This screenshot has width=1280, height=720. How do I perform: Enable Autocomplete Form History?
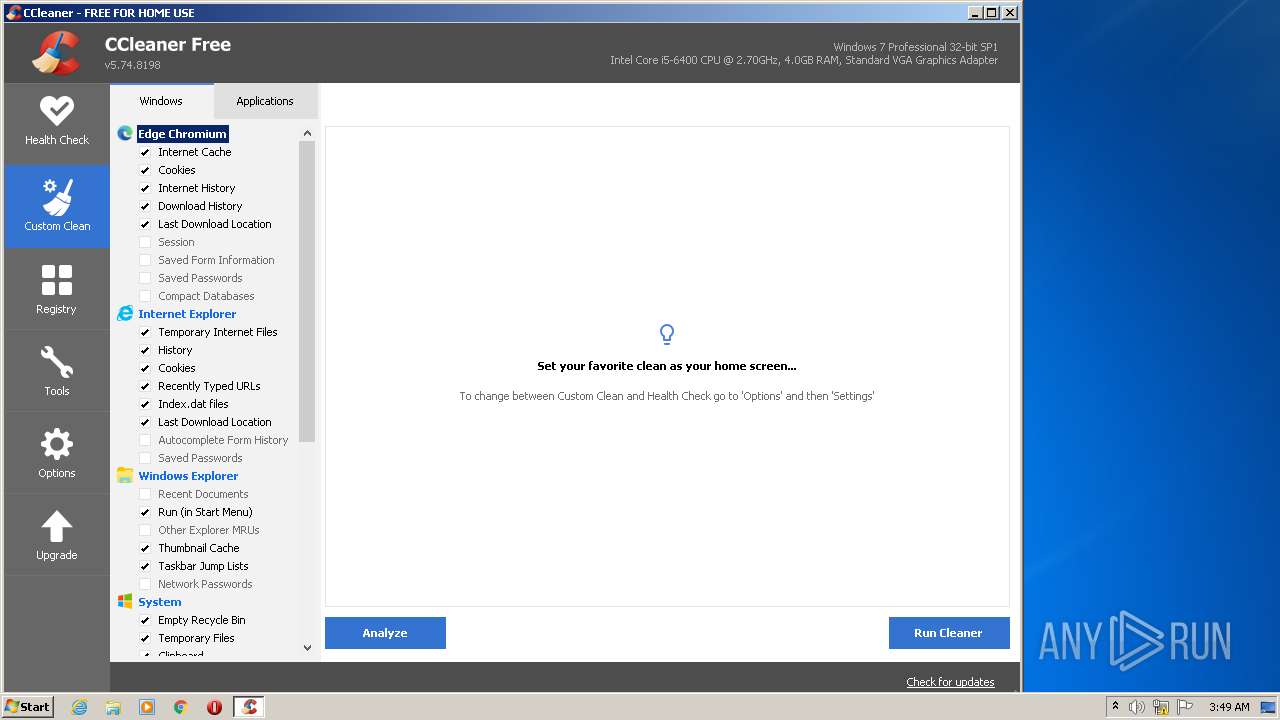(x=145, y=440)
